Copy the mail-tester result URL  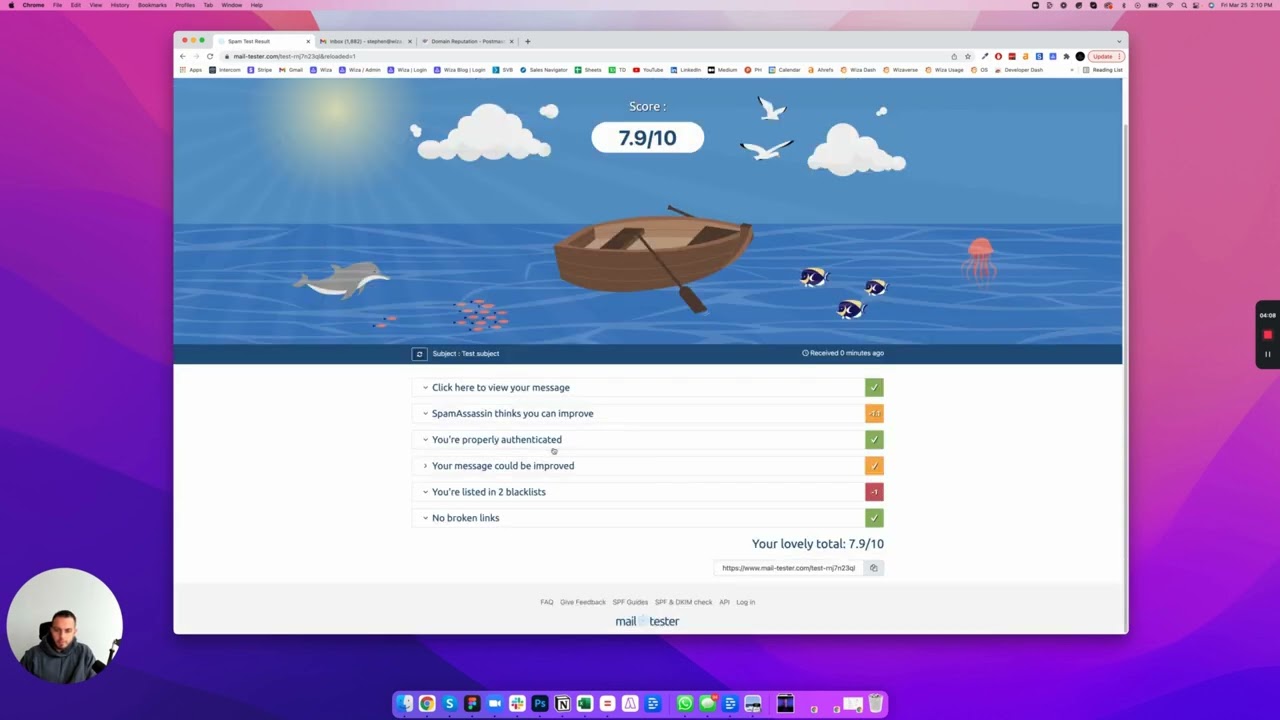873,568
